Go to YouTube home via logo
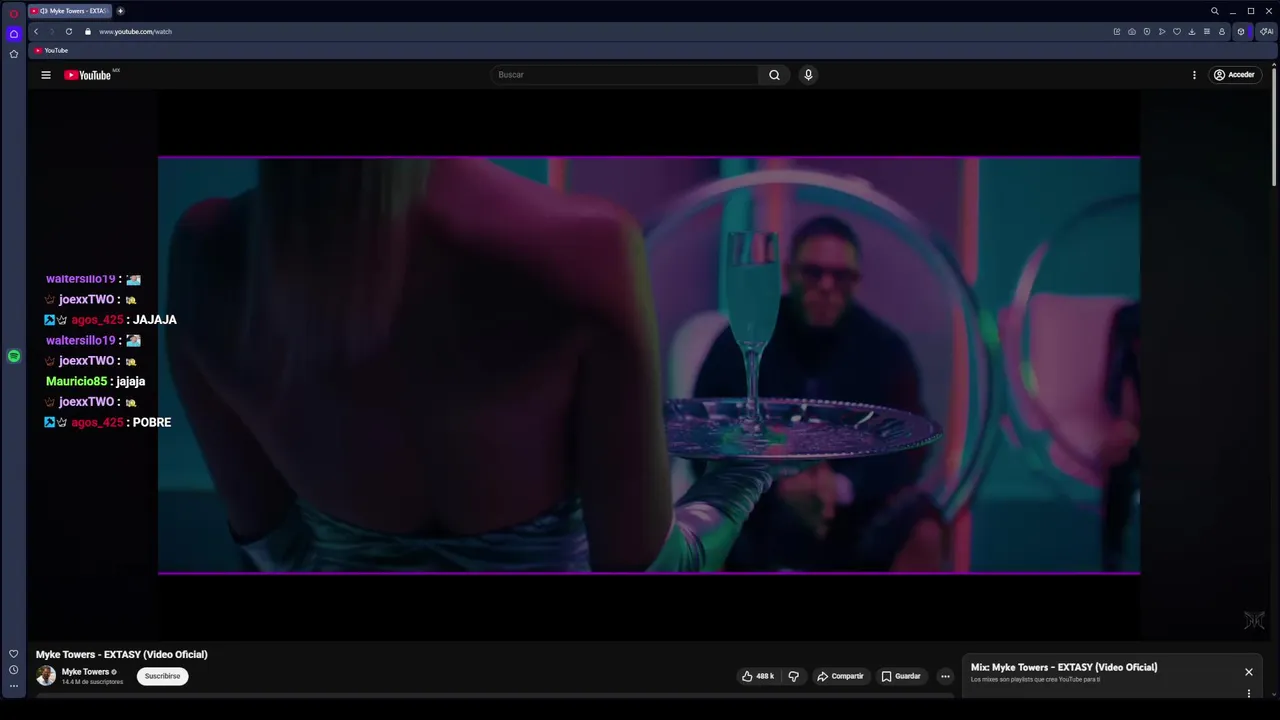Viewport: 1280px width, 720px height. pos(88,75)
